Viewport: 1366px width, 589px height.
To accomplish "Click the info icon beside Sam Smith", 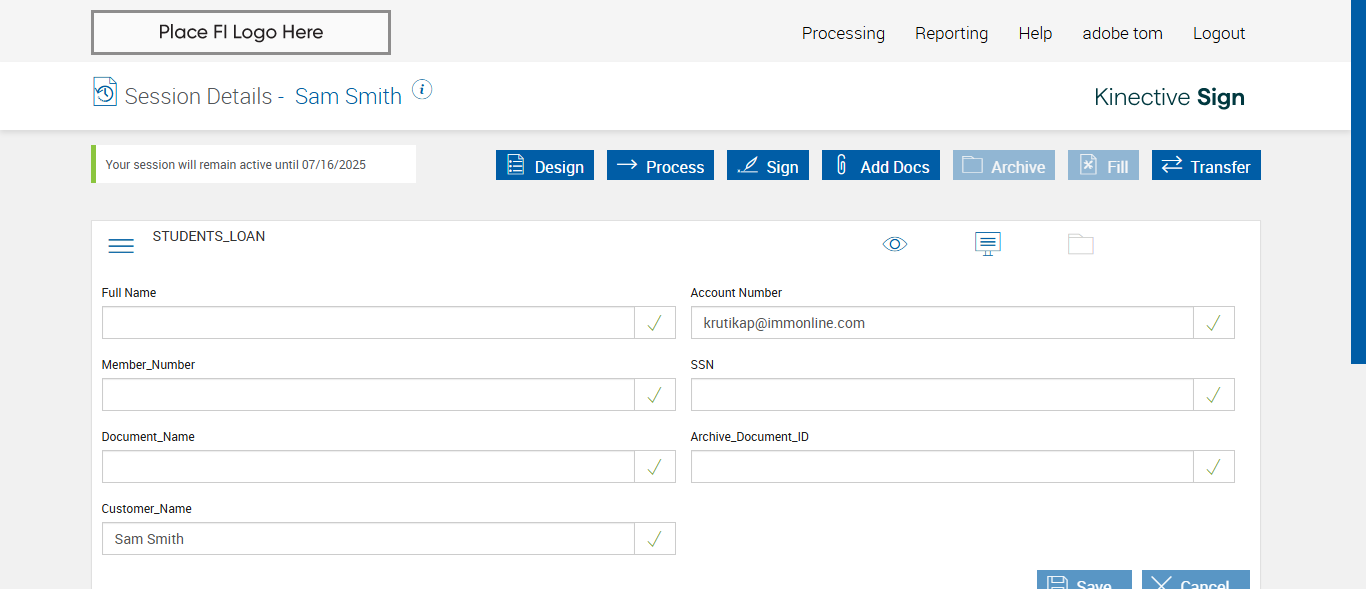I will [x=422, y=90].
